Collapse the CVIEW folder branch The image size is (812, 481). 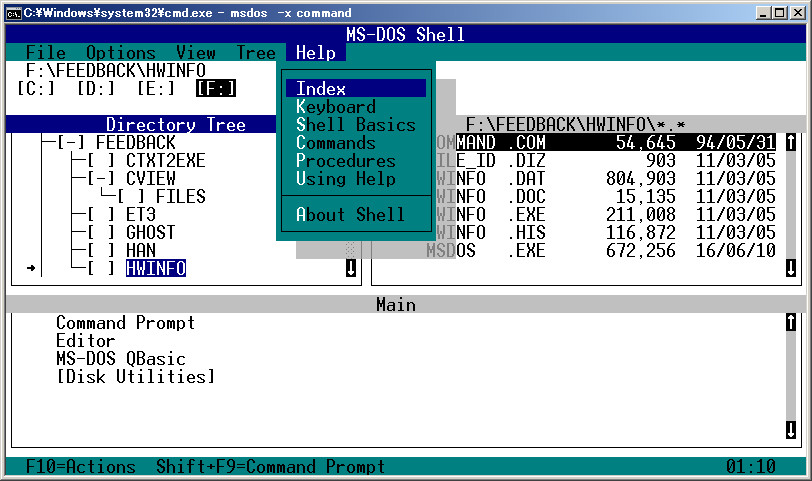(x=100, y=179)
